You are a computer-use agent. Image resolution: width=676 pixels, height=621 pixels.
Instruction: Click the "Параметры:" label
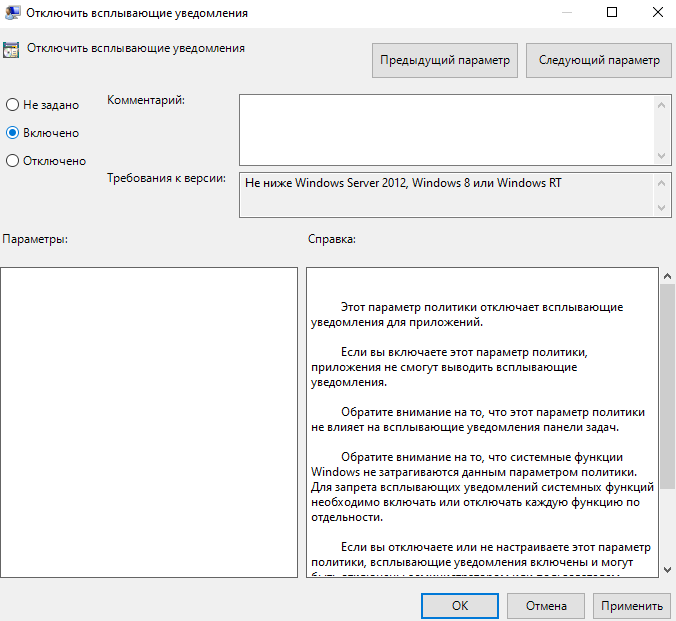click(x=35, y=239)
